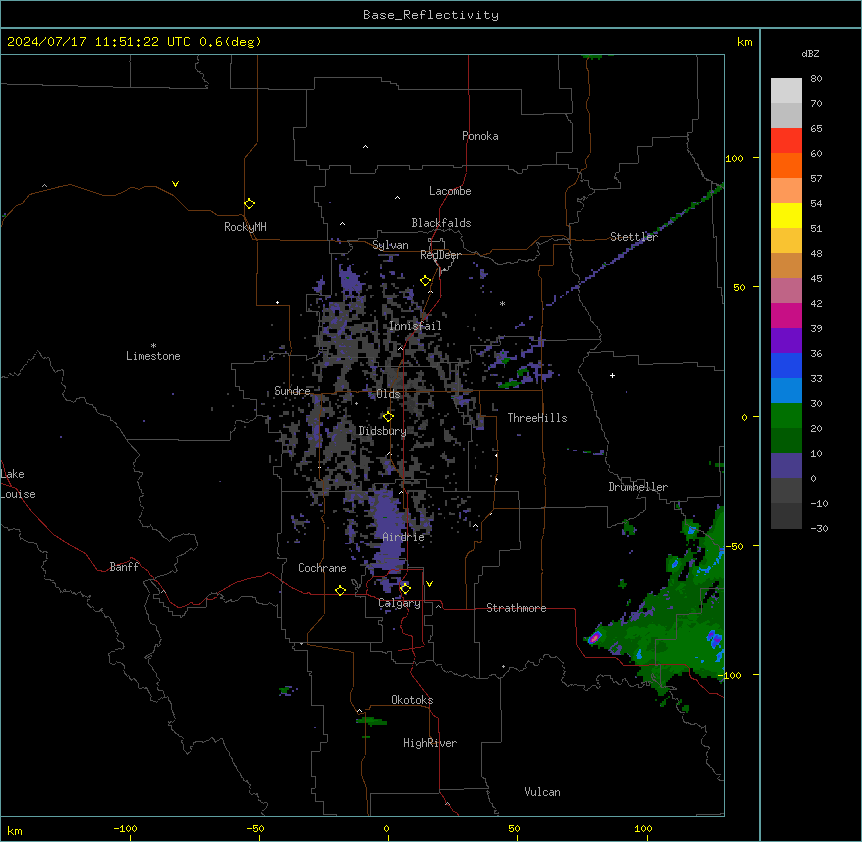Click the Cochrane label
Viewport: 862px width, 842px height.
pos(322,568)
